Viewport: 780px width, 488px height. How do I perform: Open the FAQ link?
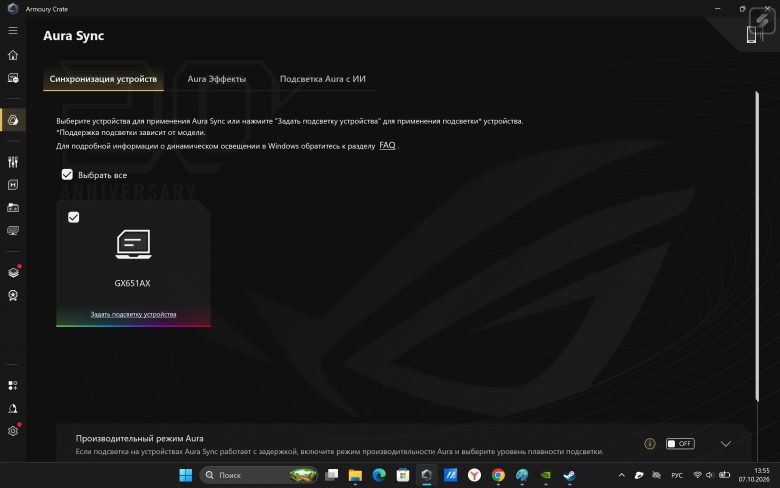coord(387,145)
